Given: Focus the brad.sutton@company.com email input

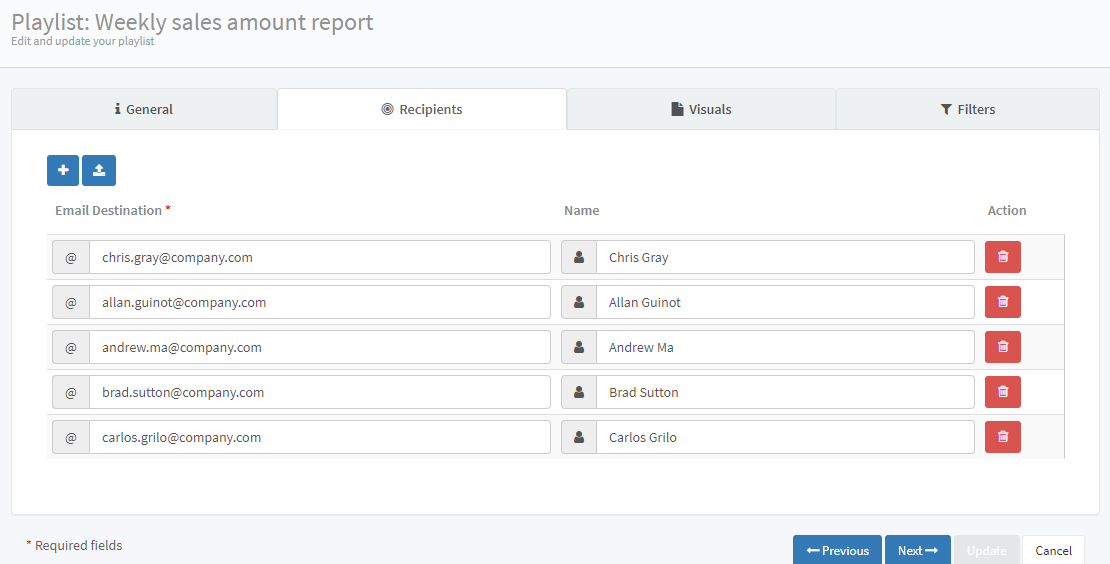Looking at the screenshot, I should click(319, 392).
